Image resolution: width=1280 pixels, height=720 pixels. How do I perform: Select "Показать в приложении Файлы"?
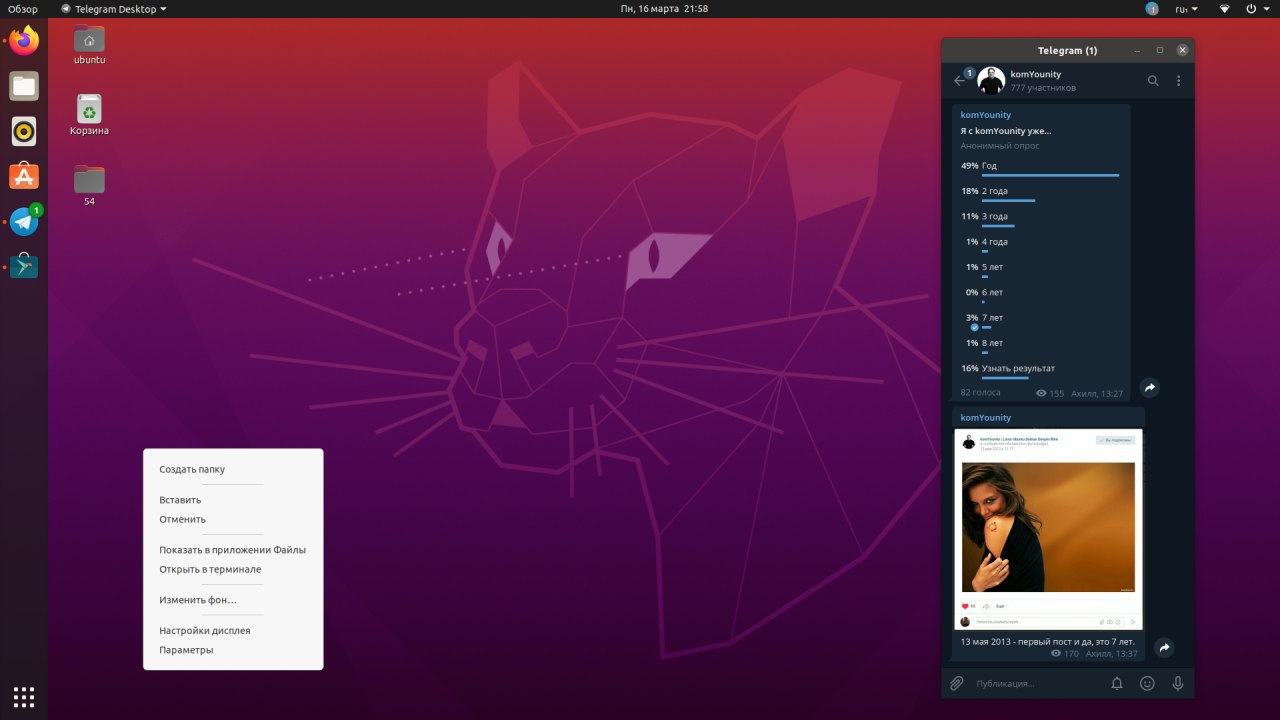(233, 550)
